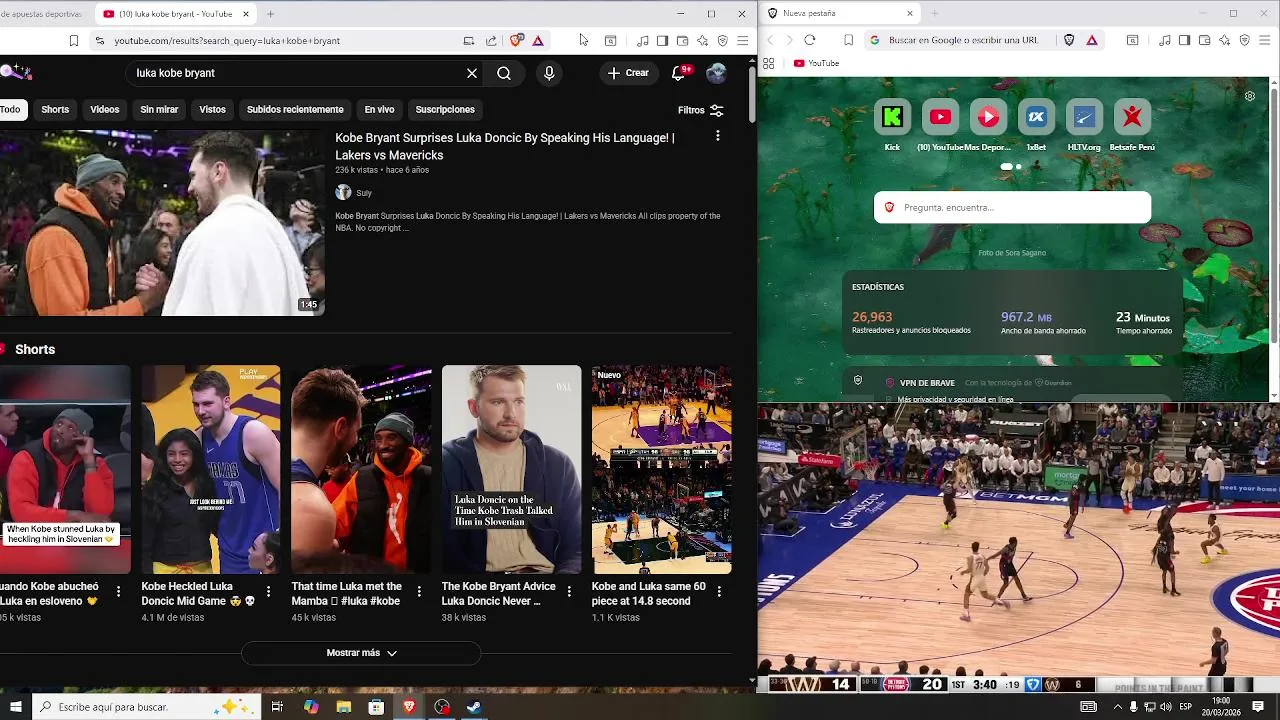Reload the Nueva pestaña window
Screen dimensions: 1280x720
[x=810, y=40]
